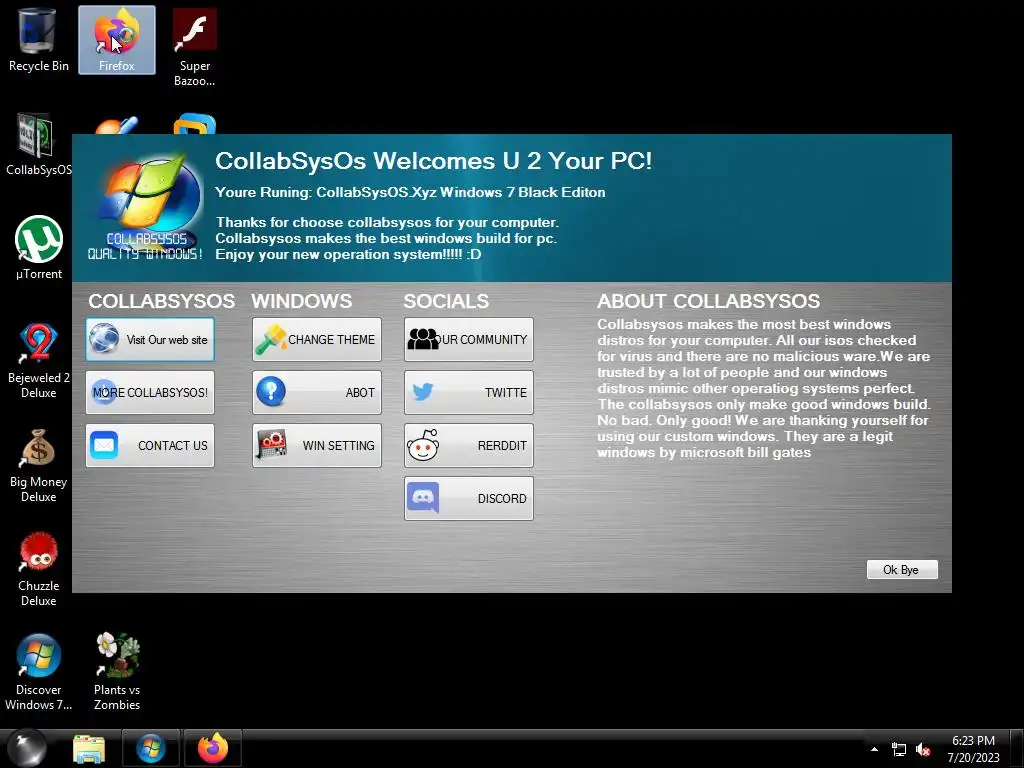Click the ABOUT COLLABSYSOS heading
1024x768 pixels.
tap(708, 301)
